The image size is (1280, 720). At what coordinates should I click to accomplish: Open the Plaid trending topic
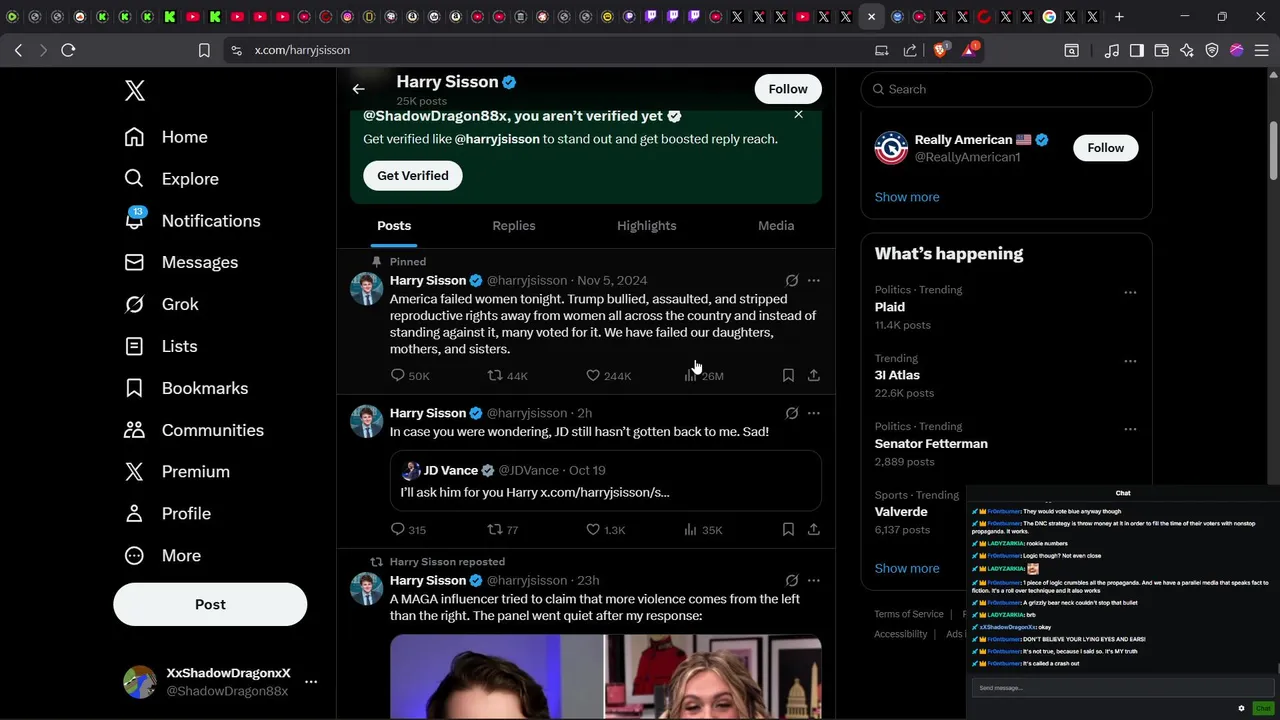pyautogui.click(x=890, y=307)
